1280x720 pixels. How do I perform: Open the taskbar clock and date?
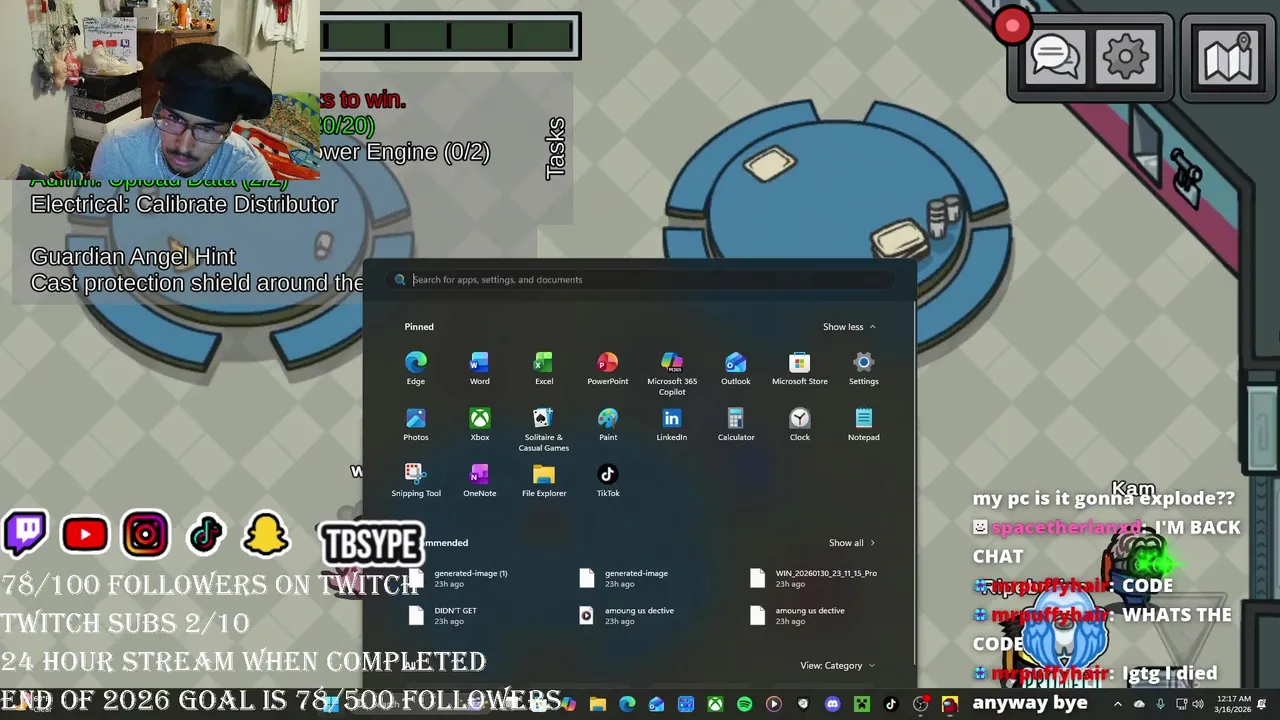pyautogui.click(x=1235, y=705)
